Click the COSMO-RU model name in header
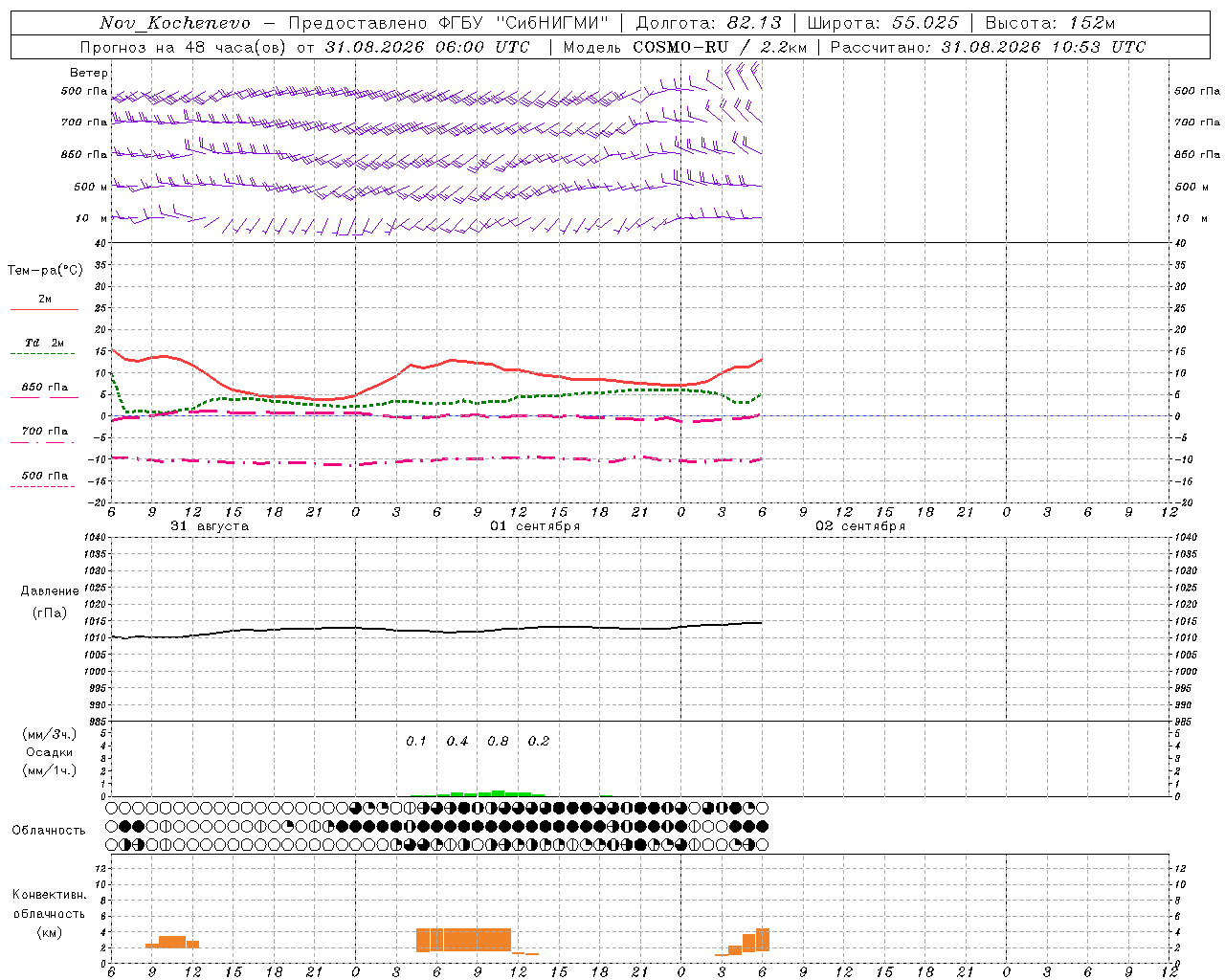Screen dimensions: 1225x980 pos(680,47)
